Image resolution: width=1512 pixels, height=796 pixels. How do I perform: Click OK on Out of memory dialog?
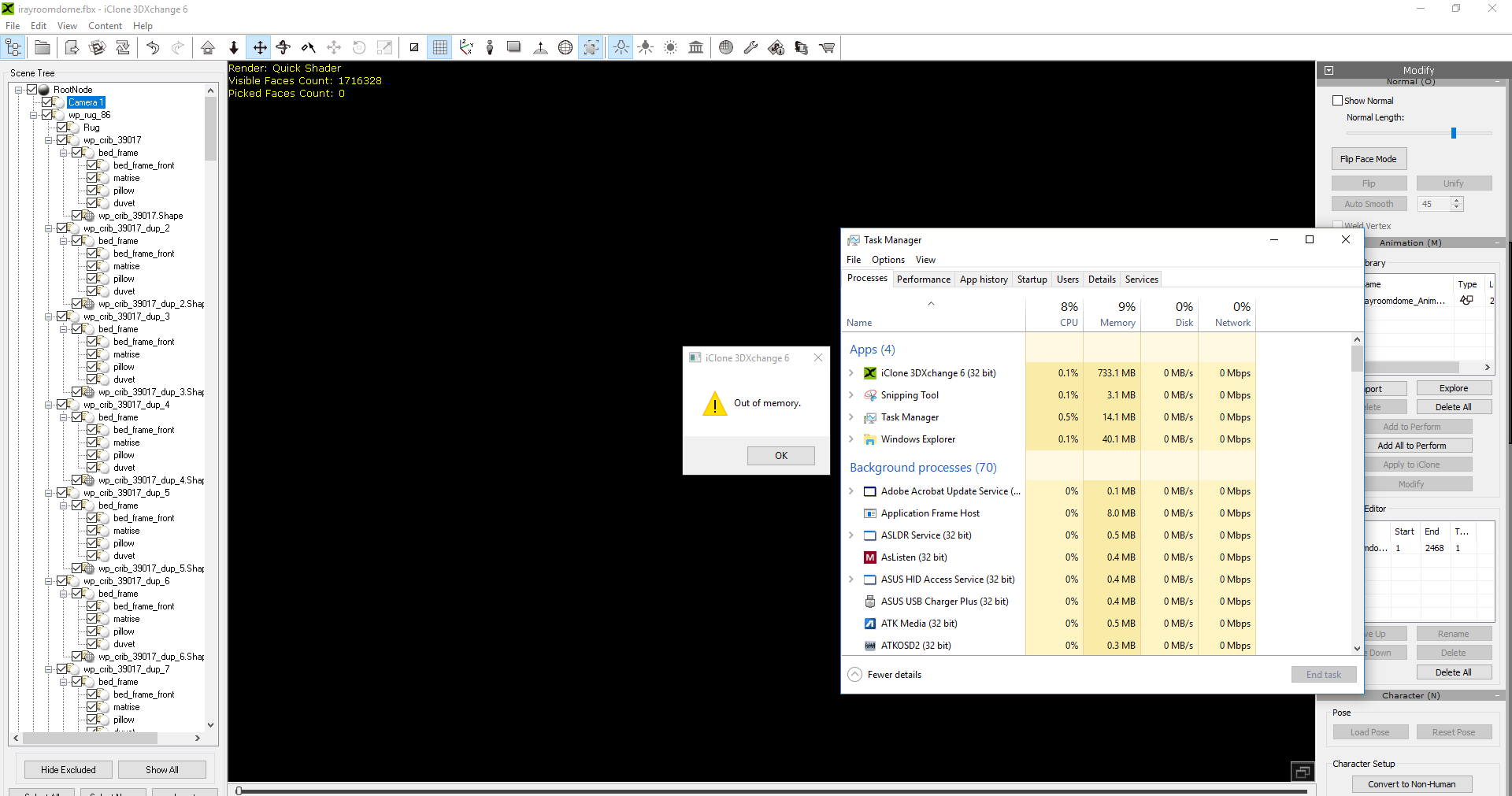tap(780, 456)
